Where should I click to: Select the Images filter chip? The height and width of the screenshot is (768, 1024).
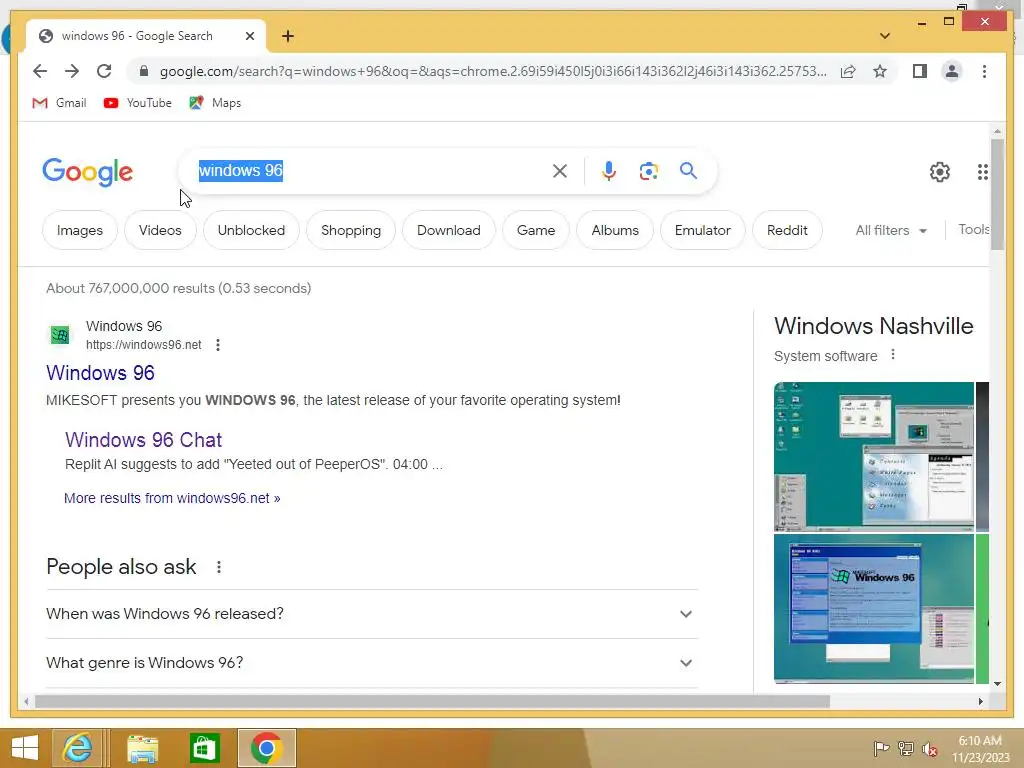tap(80, 230)
